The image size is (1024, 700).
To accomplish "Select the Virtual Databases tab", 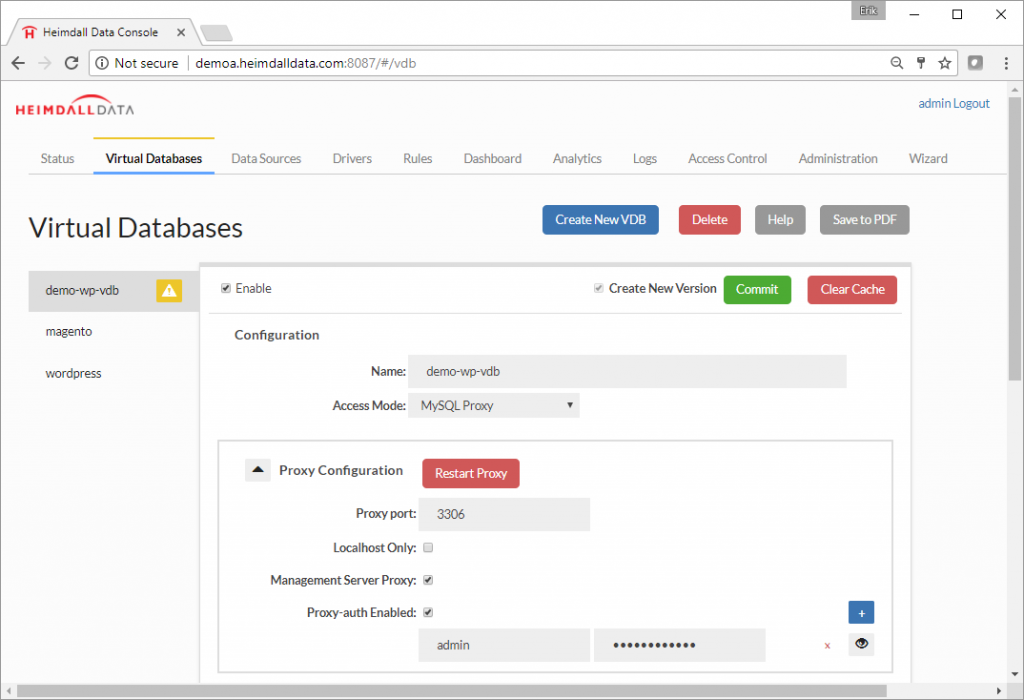I will pos(154,159).
